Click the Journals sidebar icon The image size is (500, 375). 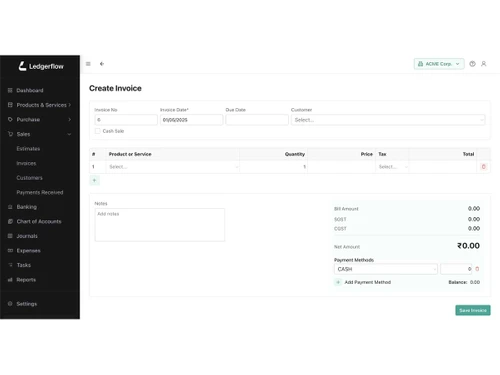point(10,236)
